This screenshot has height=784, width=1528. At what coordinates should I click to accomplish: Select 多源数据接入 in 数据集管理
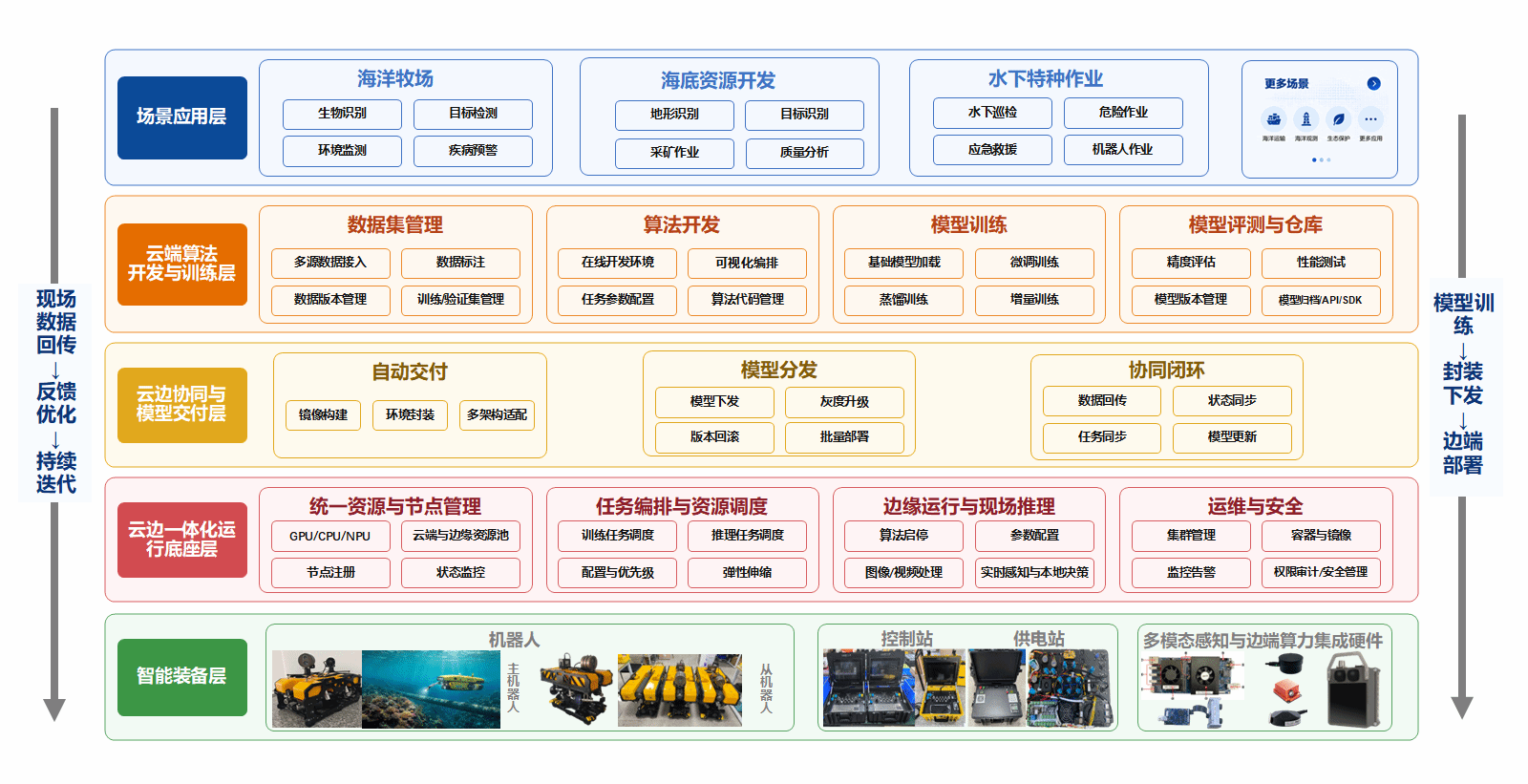pyautogui.click(x=330, y=263)
